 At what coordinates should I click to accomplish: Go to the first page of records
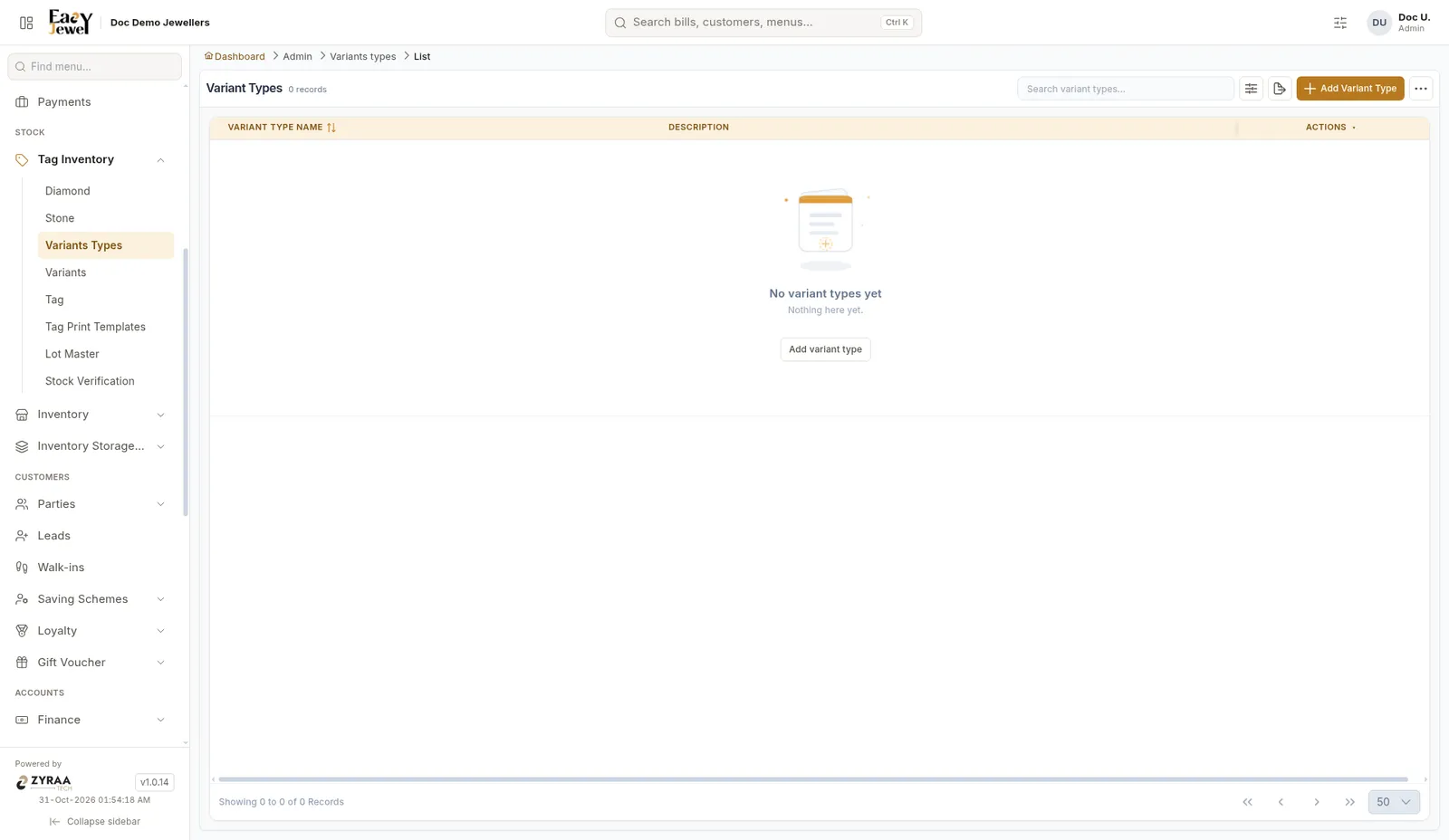(x=1247, y=802)
